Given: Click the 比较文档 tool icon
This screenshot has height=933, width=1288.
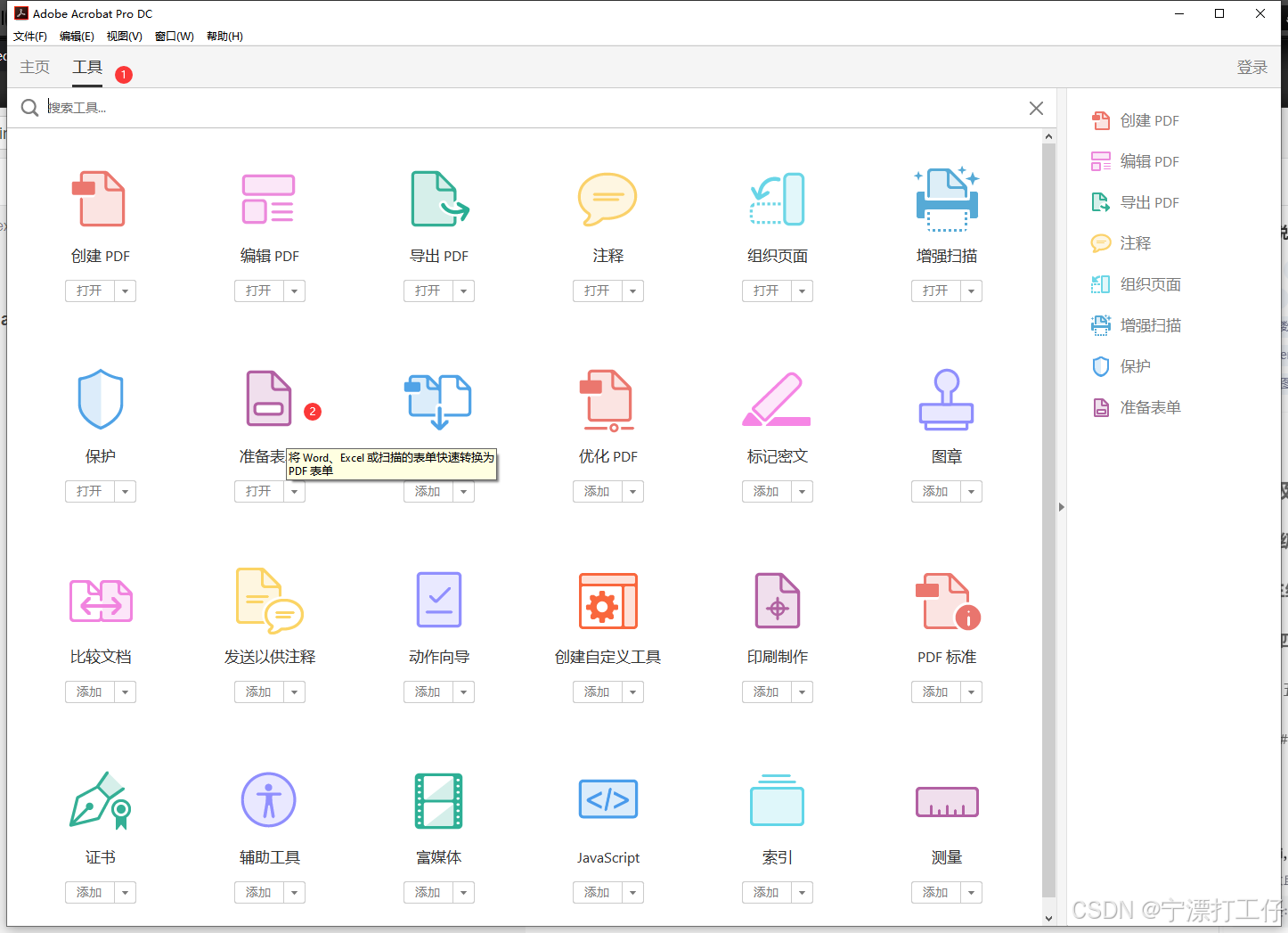Looking at the screenshot, I should 101,601.
